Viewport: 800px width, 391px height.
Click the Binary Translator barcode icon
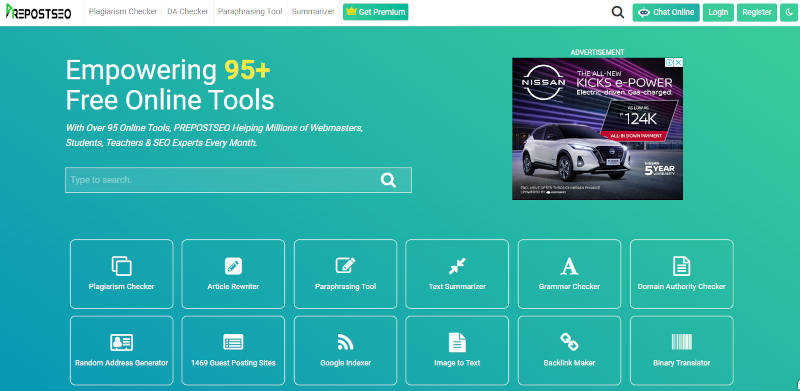tap(682, 342)
